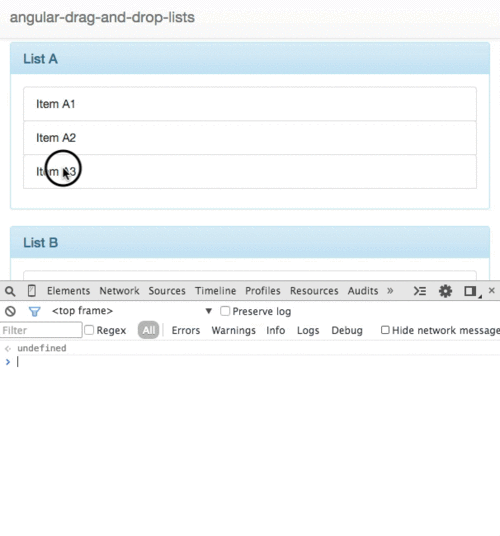500x536 pixels.
Task: Check Hide network messages option
Action: 385,330
